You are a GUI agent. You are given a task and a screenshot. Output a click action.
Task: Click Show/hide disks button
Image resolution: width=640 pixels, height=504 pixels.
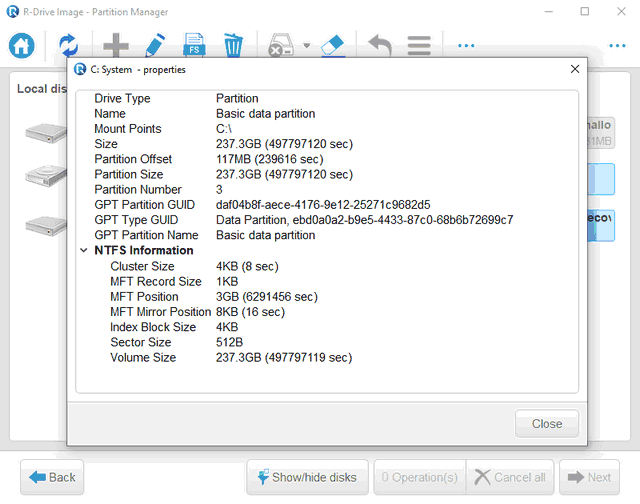point(307,477)
